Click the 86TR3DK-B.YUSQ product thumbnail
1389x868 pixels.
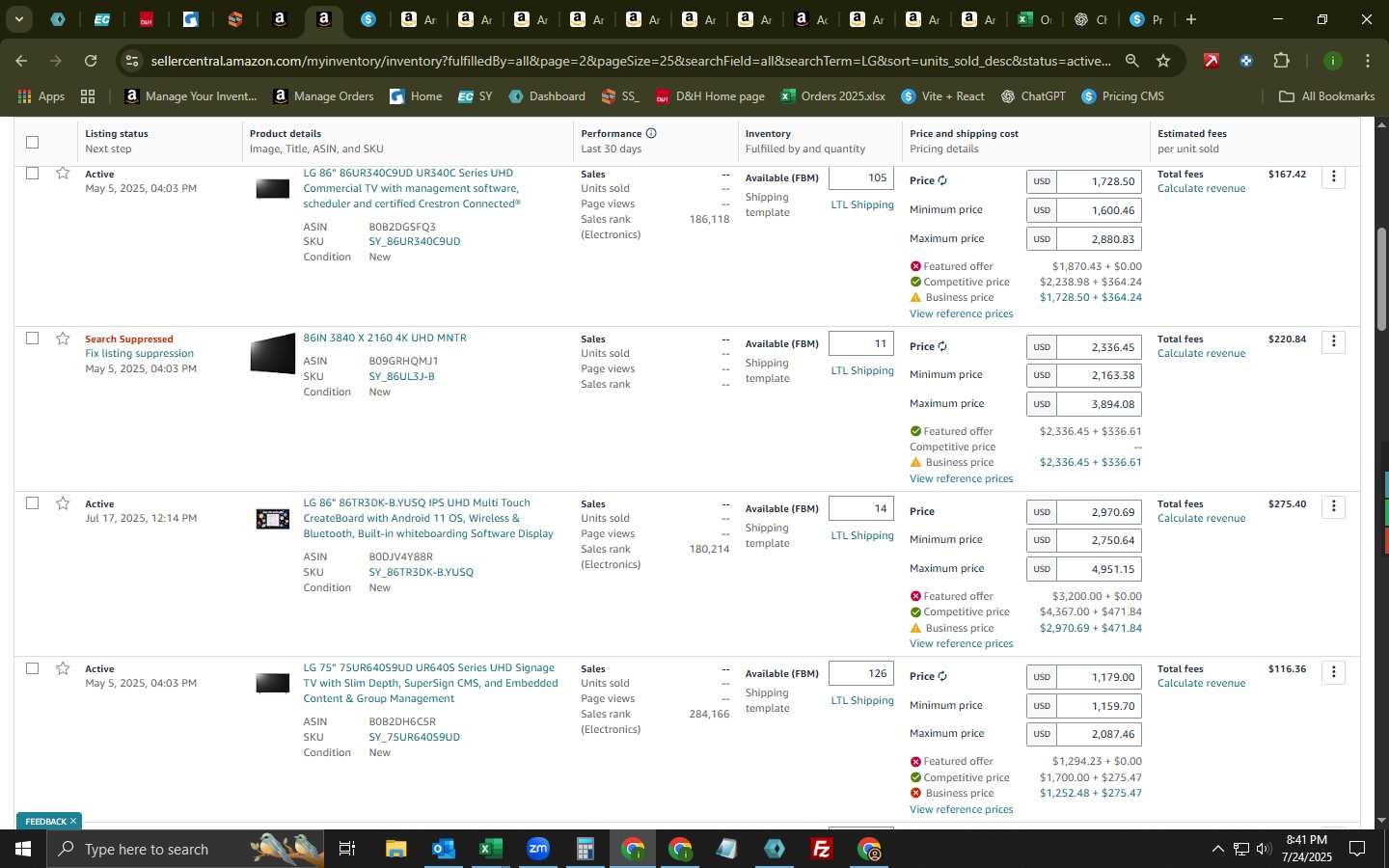[x=273, y=520]
